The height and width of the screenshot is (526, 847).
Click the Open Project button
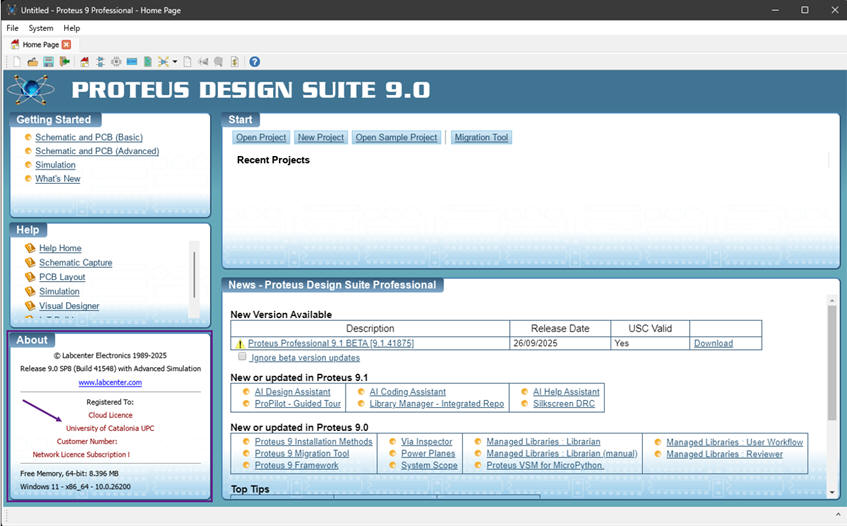pos(261,137)
